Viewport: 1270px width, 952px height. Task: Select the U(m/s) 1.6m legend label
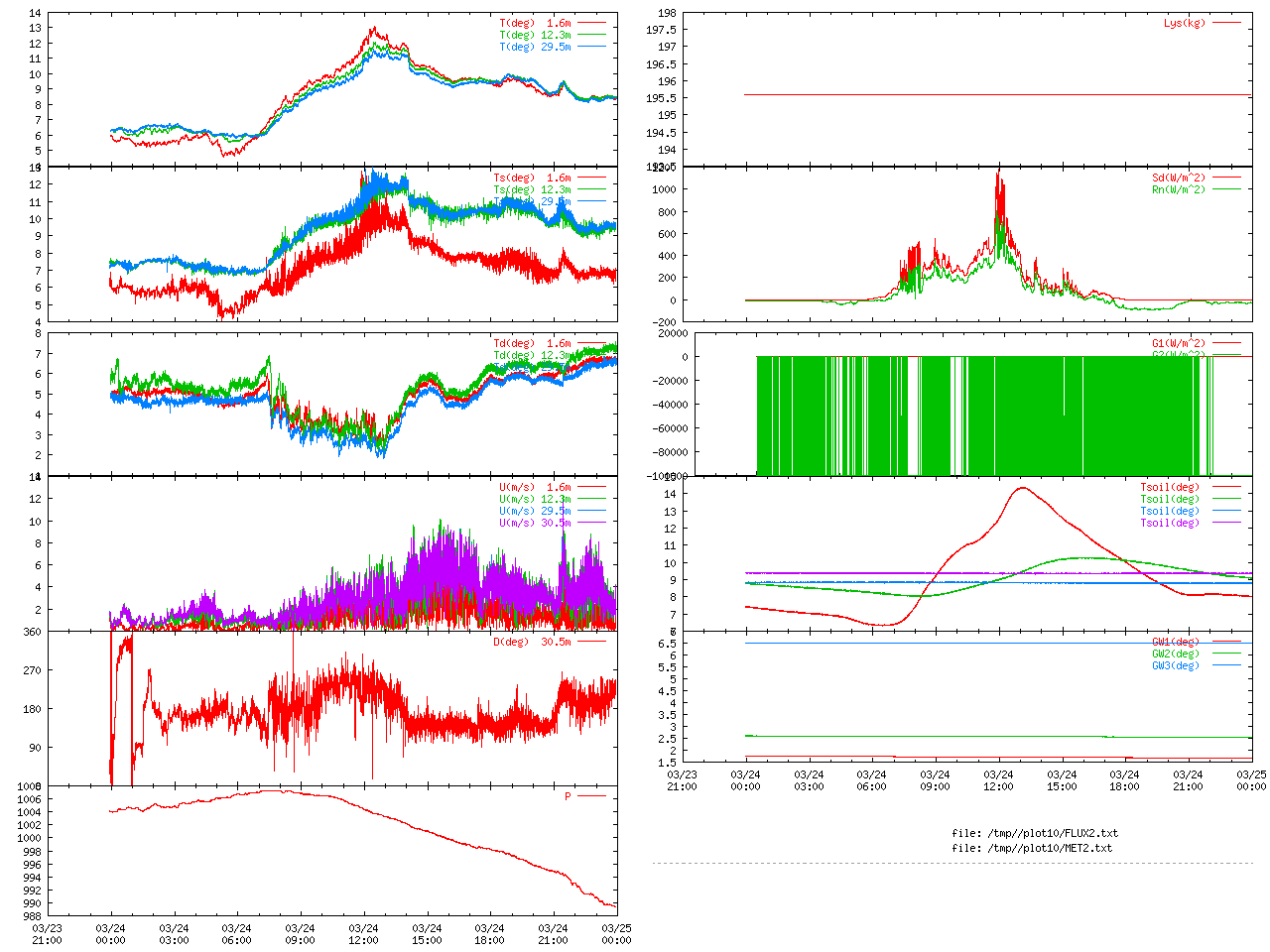[535, 487]
